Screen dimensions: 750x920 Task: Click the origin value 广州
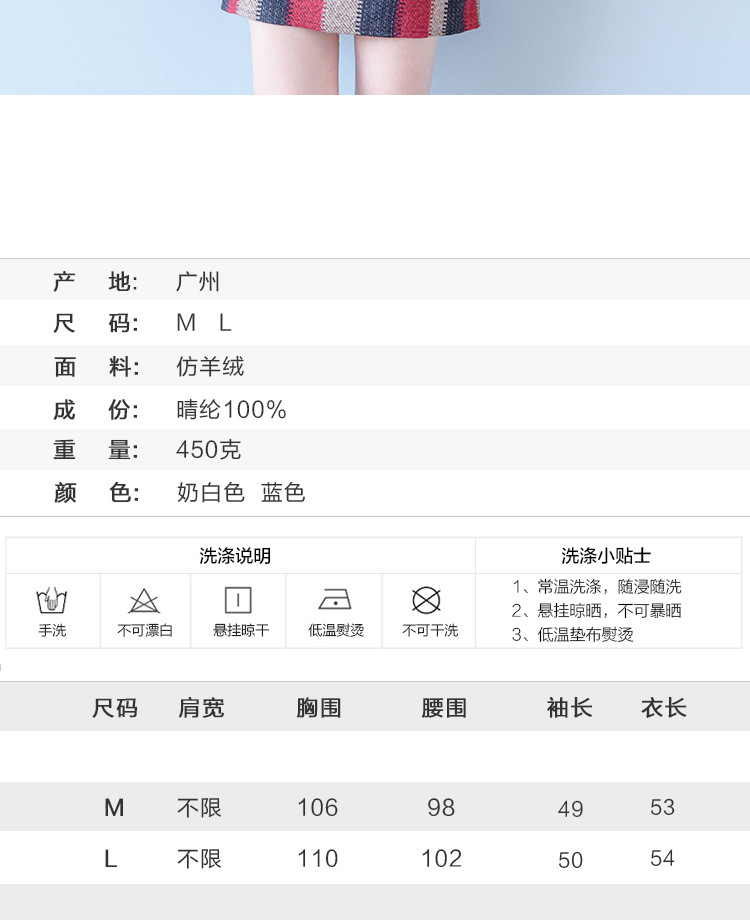[x=198, y=282]
